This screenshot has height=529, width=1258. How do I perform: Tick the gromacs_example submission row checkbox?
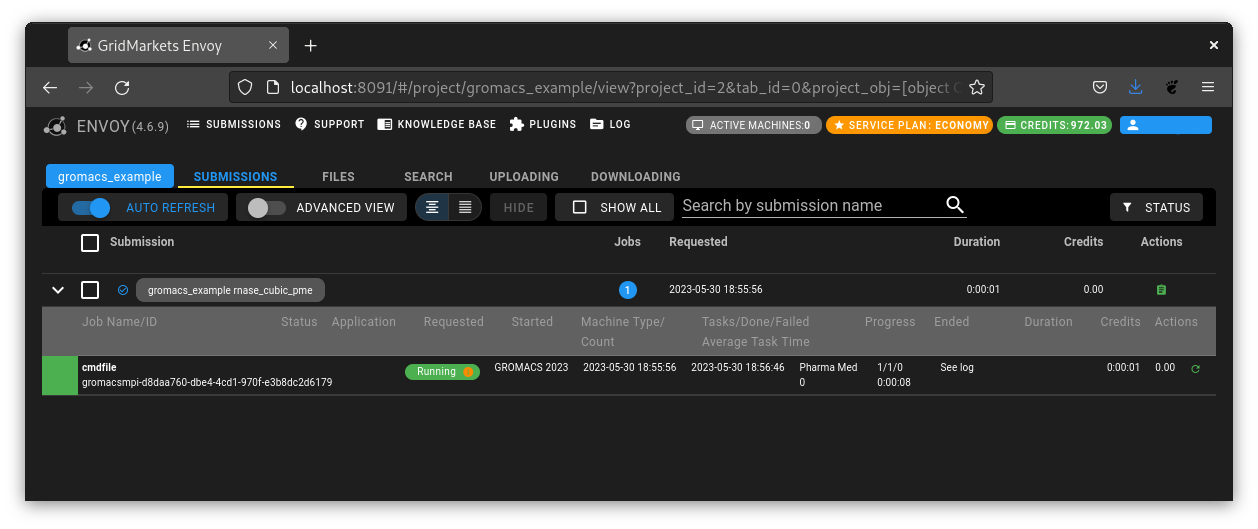tap(90, 290)
